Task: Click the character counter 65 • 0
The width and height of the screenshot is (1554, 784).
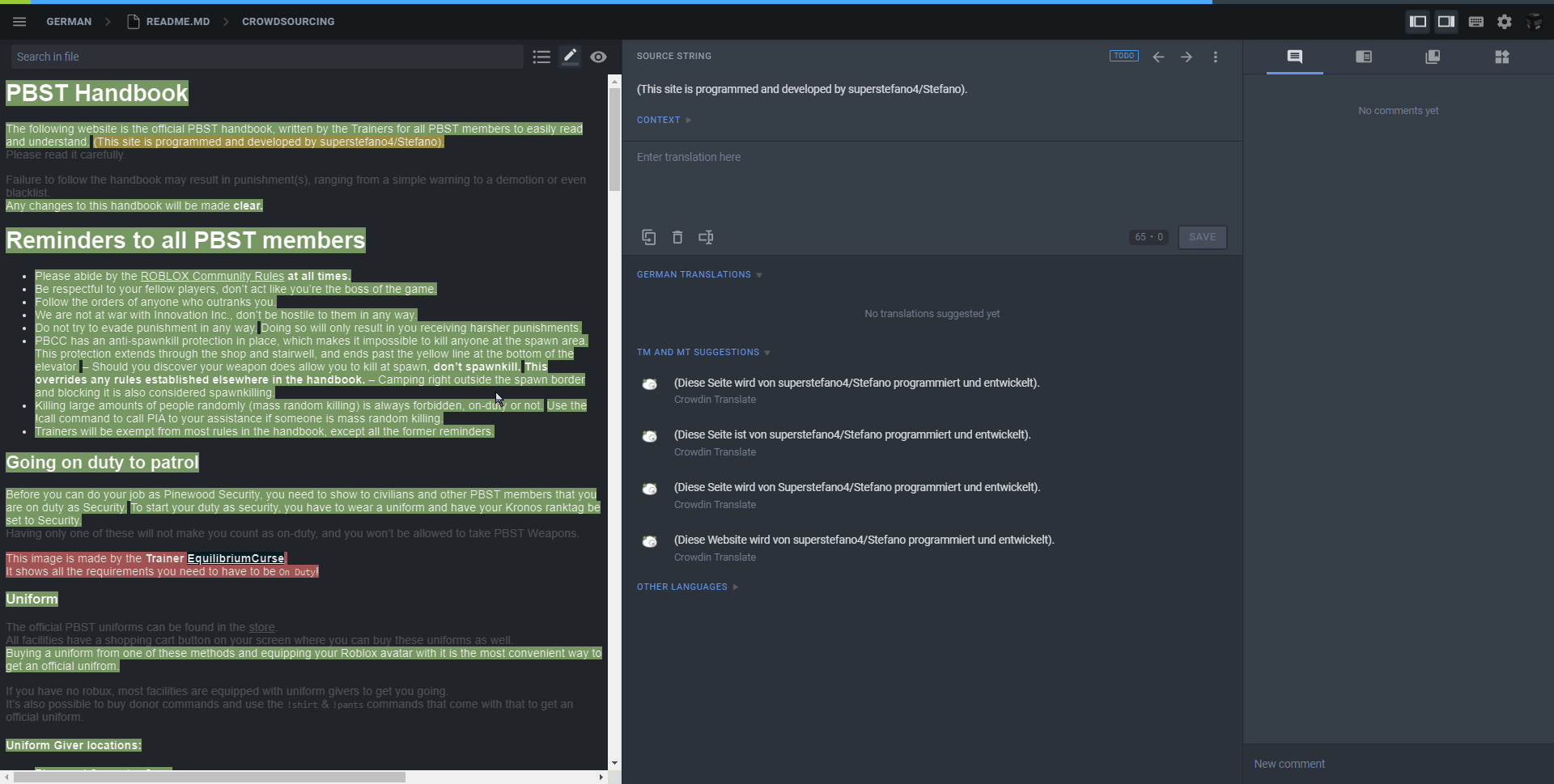Action: click(1149, 237)
